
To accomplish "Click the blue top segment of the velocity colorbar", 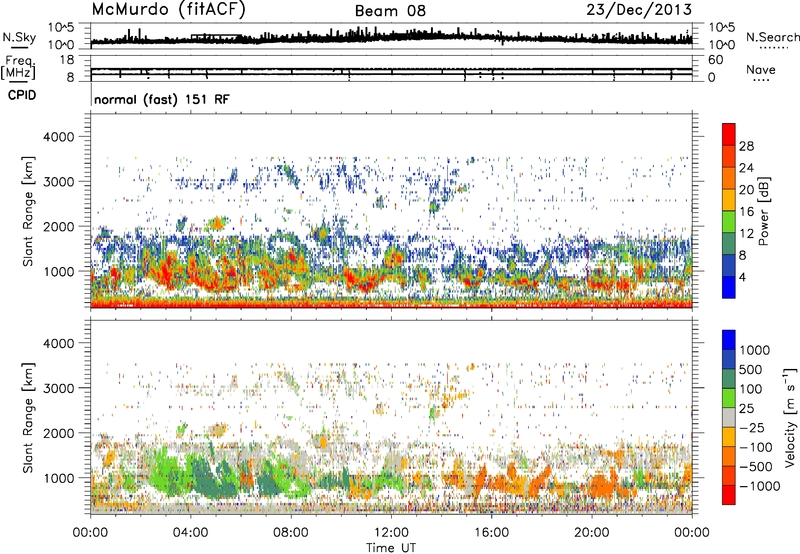I will point(729,340).
